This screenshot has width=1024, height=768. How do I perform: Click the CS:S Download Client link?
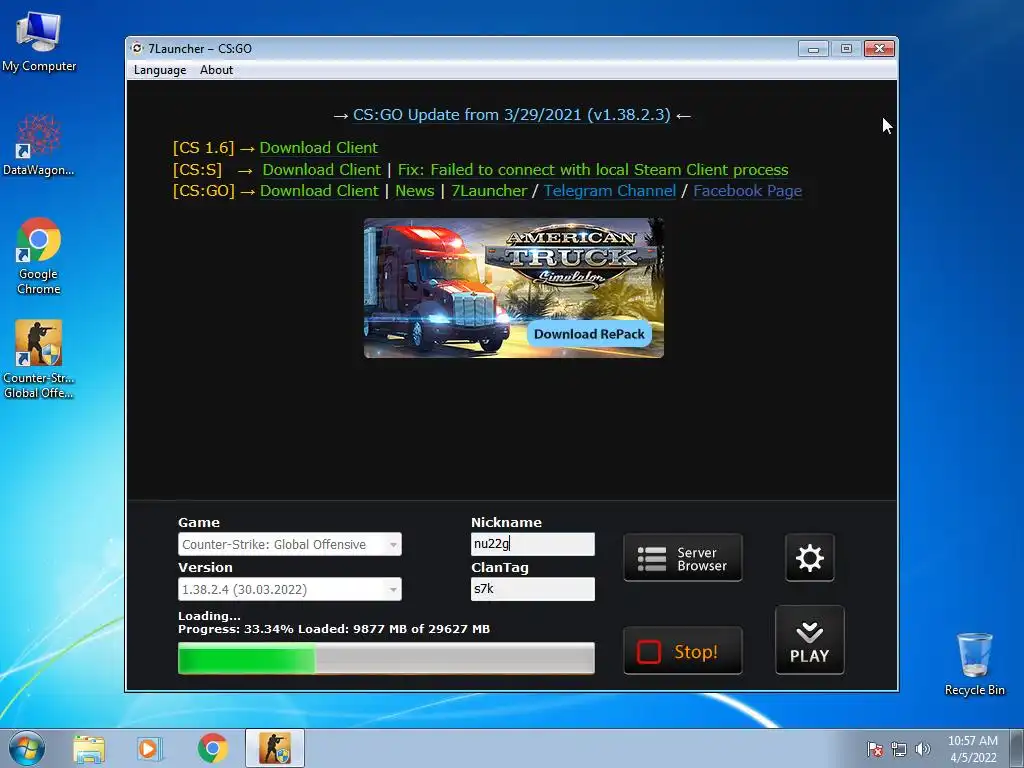point(321,170)
